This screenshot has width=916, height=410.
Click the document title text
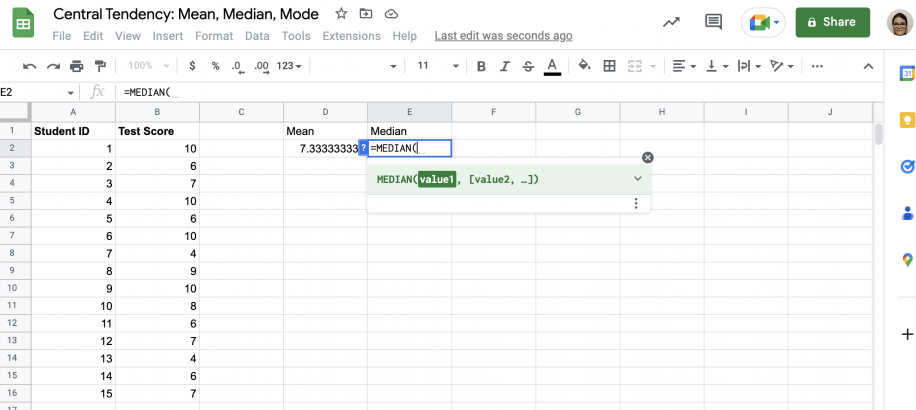point(186,14)
